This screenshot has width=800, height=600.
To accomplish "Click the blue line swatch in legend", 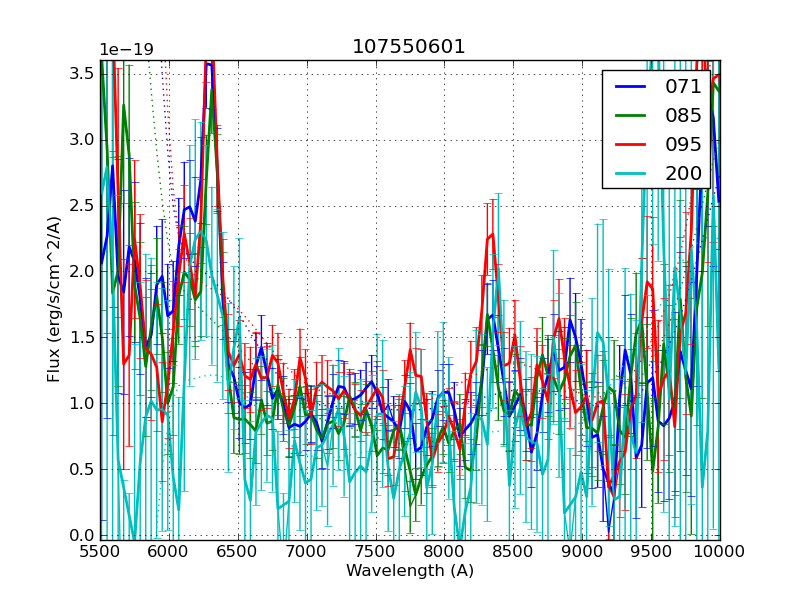I will (x=630, y=87).
